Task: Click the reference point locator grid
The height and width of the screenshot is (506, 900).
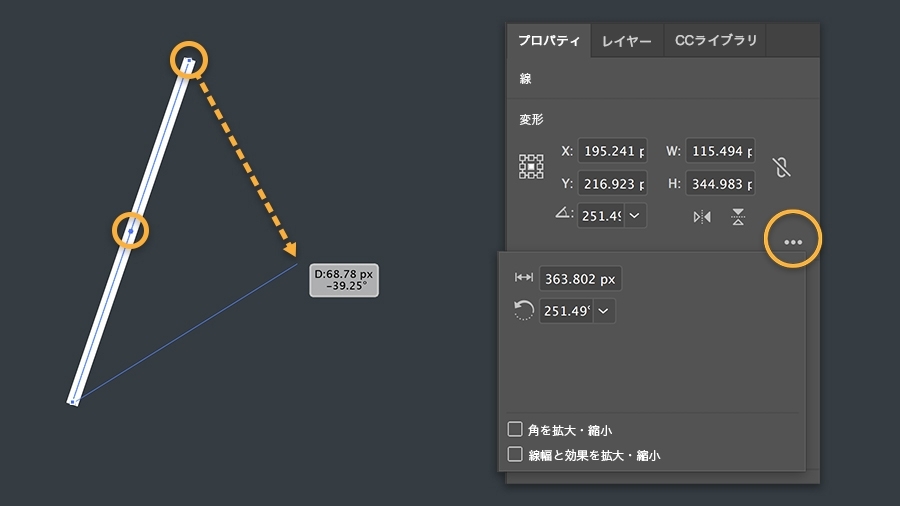Action: coord(531,167)
